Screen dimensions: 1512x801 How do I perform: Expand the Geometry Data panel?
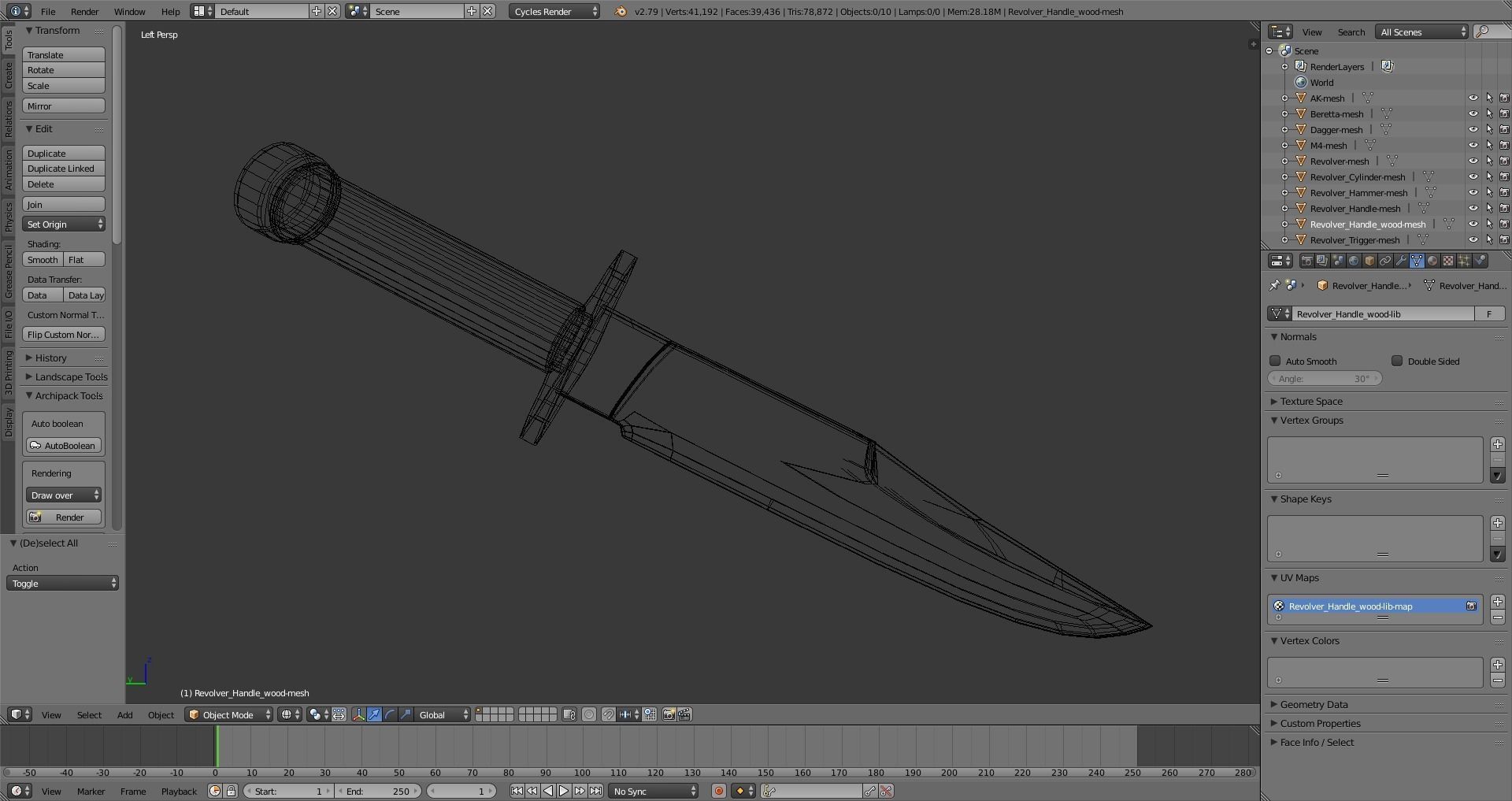coord(1314,704)
